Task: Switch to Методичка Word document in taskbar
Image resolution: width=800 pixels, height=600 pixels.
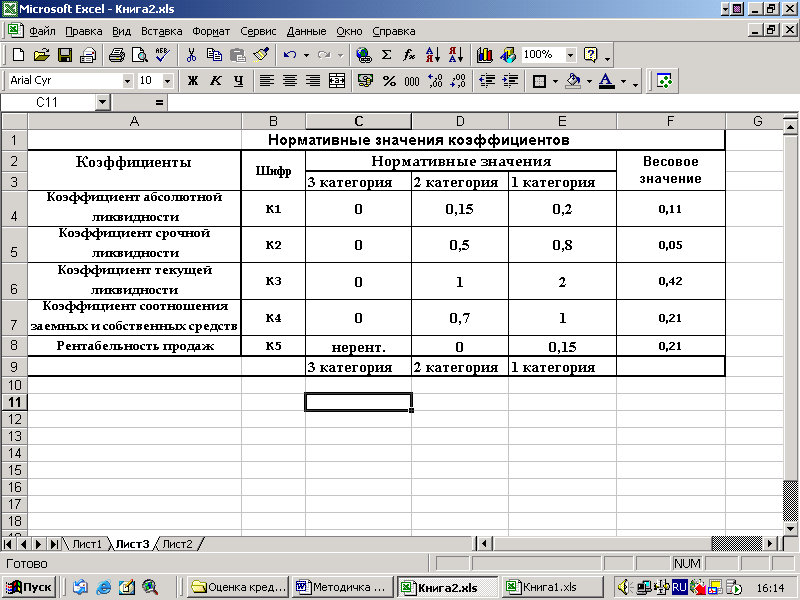Action: 342,587
